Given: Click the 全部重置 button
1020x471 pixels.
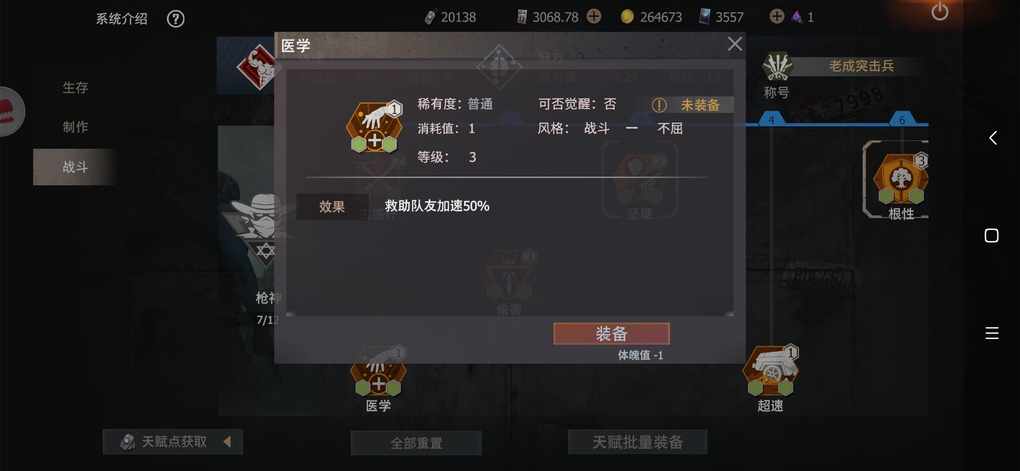Looking at the screenshot, I should point(416,443).
